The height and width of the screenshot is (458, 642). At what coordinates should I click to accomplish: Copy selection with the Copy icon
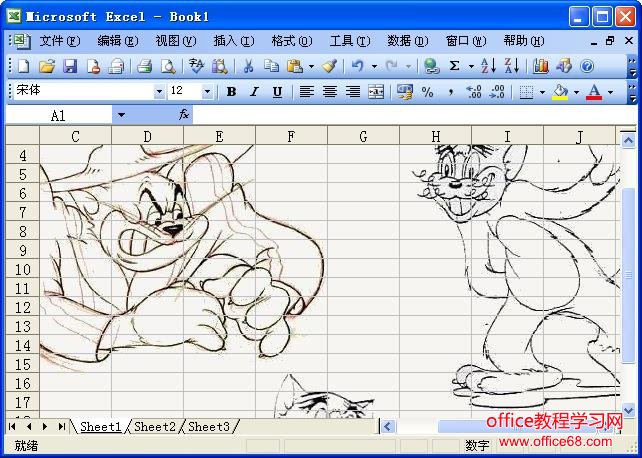pyautogui.click(x=271, y=66)
